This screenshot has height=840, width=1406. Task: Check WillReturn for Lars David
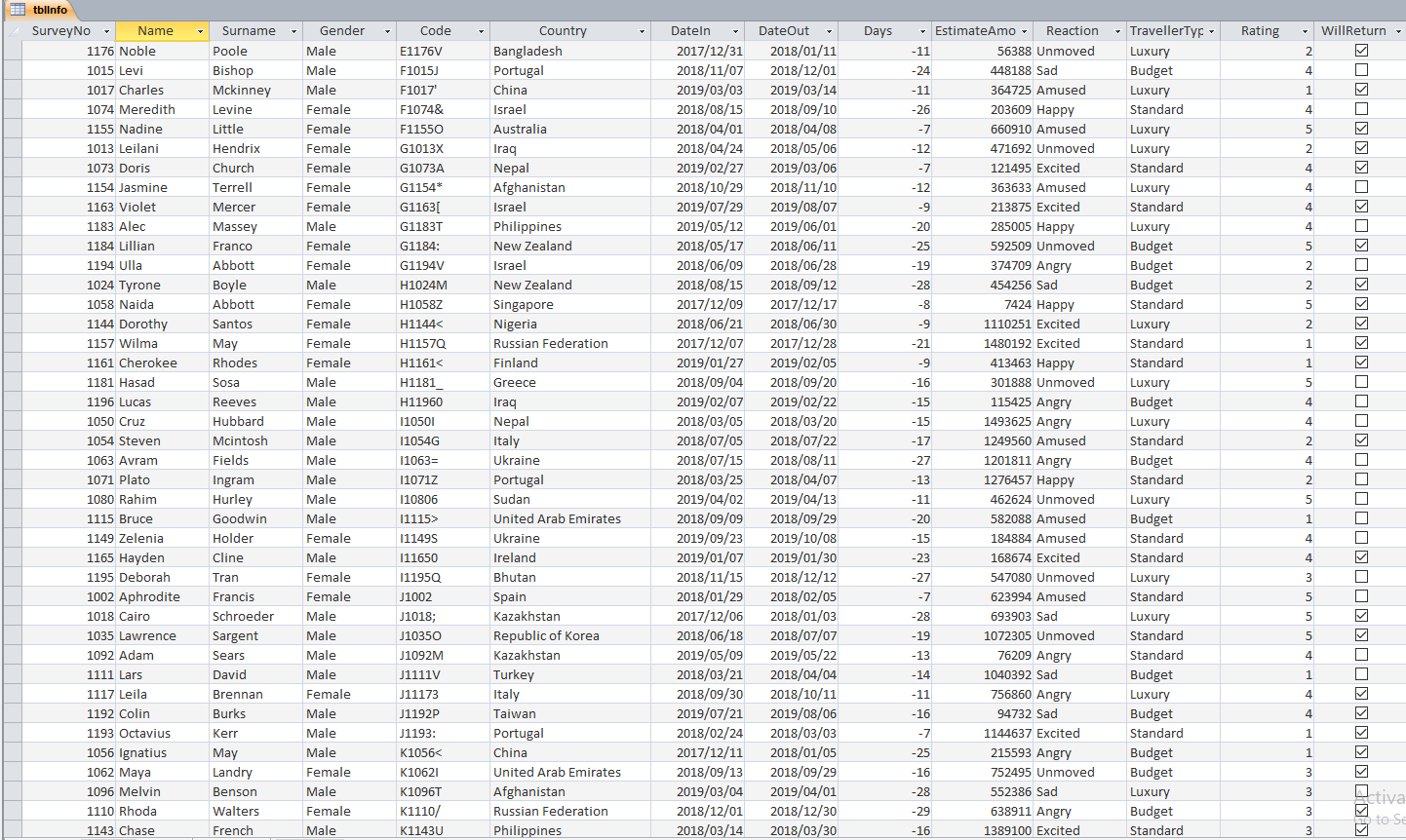tap(1361, 674)
